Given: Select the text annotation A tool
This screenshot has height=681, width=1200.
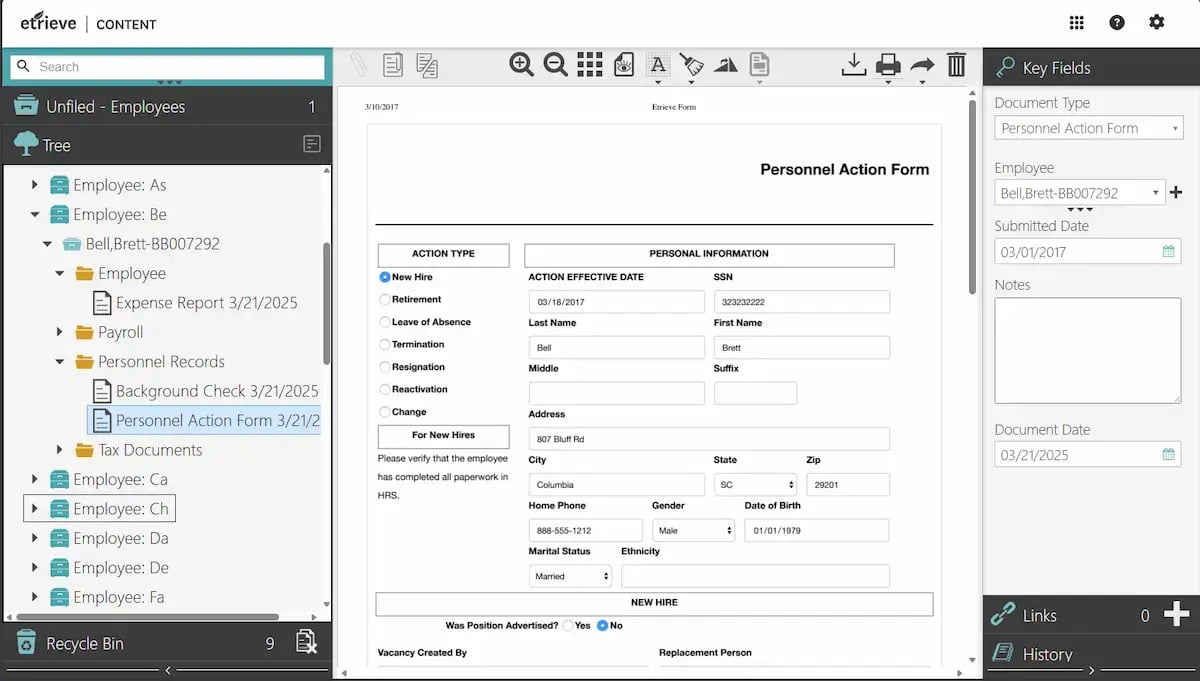Looking at the screenshot, I should (x=657, y=66).
